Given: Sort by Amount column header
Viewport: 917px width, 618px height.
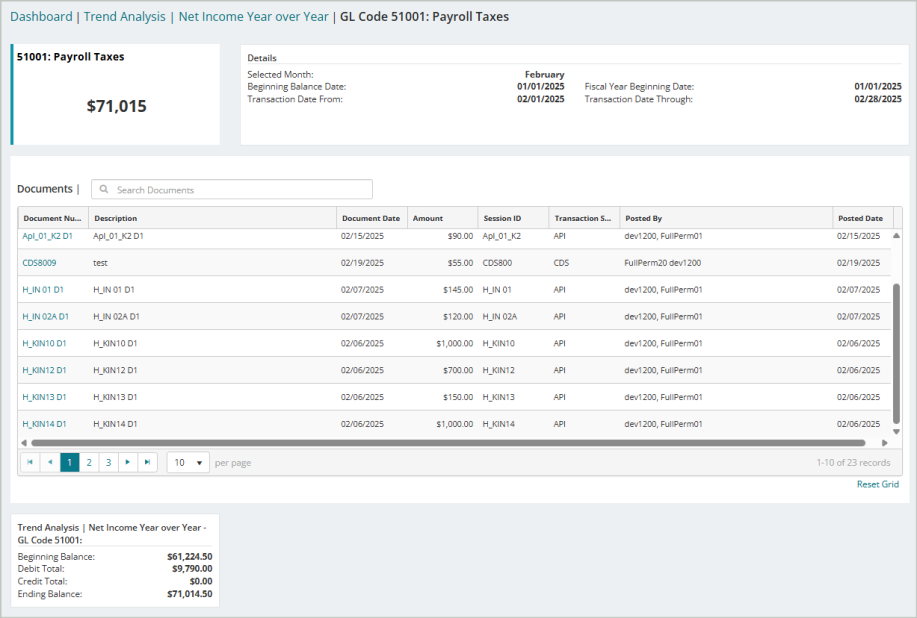Looking at the screenshot, I should [443, 218].
